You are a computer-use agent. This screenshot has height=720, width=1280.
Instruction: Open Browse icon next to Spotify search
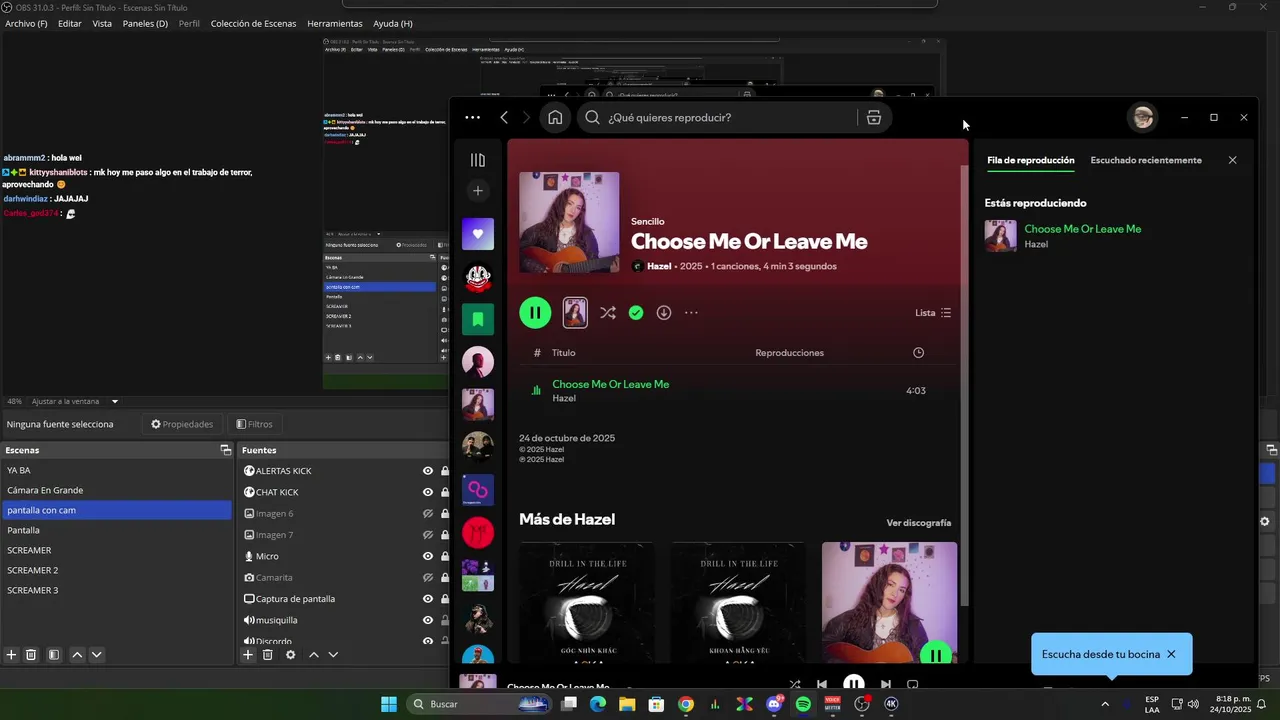pos(874,117)
